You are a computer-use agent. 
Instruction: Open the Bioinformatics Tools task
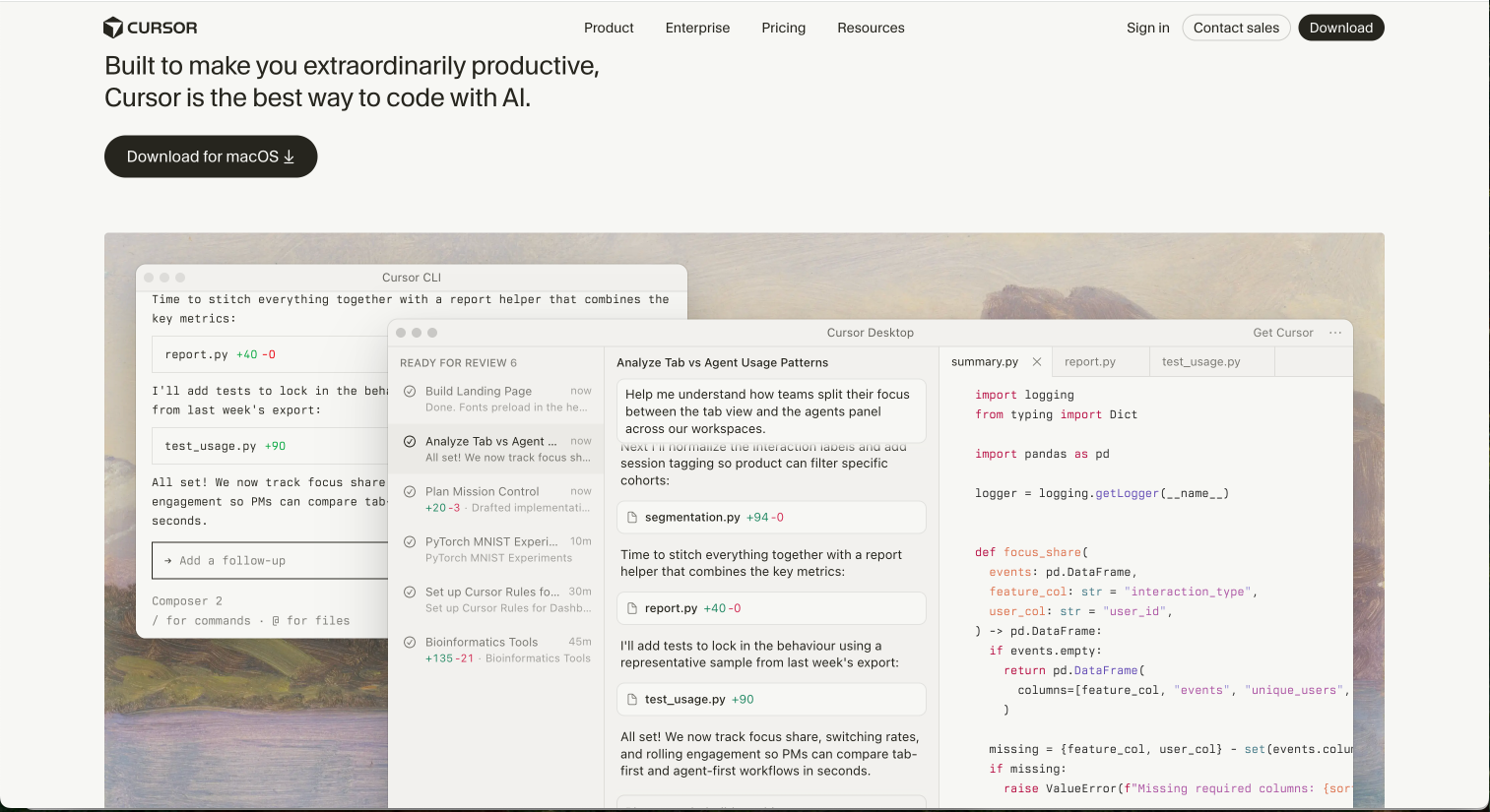(x=496, y=650)
